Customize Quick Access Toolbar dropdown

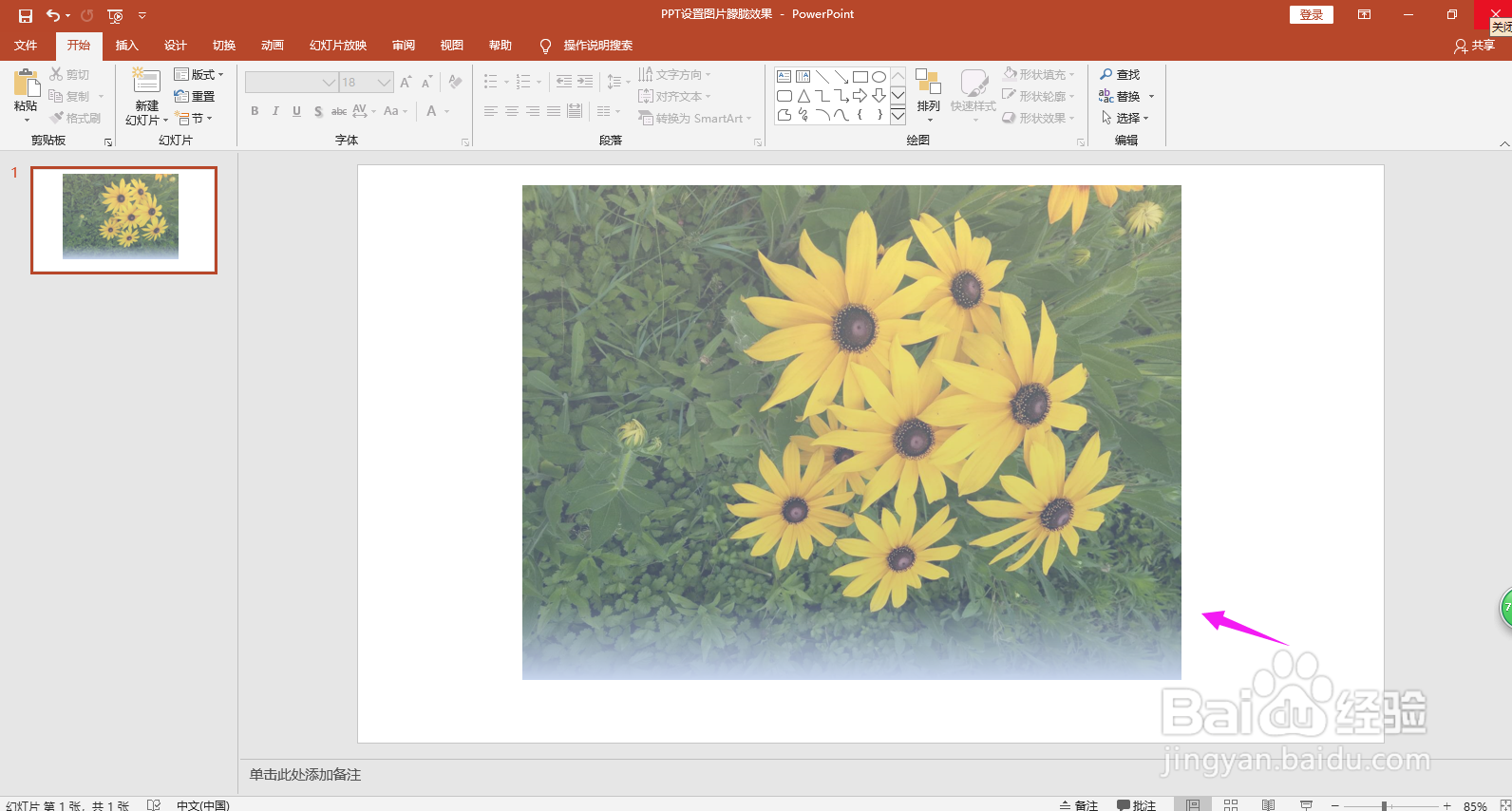pyautogui.click(x=142, y=16)
